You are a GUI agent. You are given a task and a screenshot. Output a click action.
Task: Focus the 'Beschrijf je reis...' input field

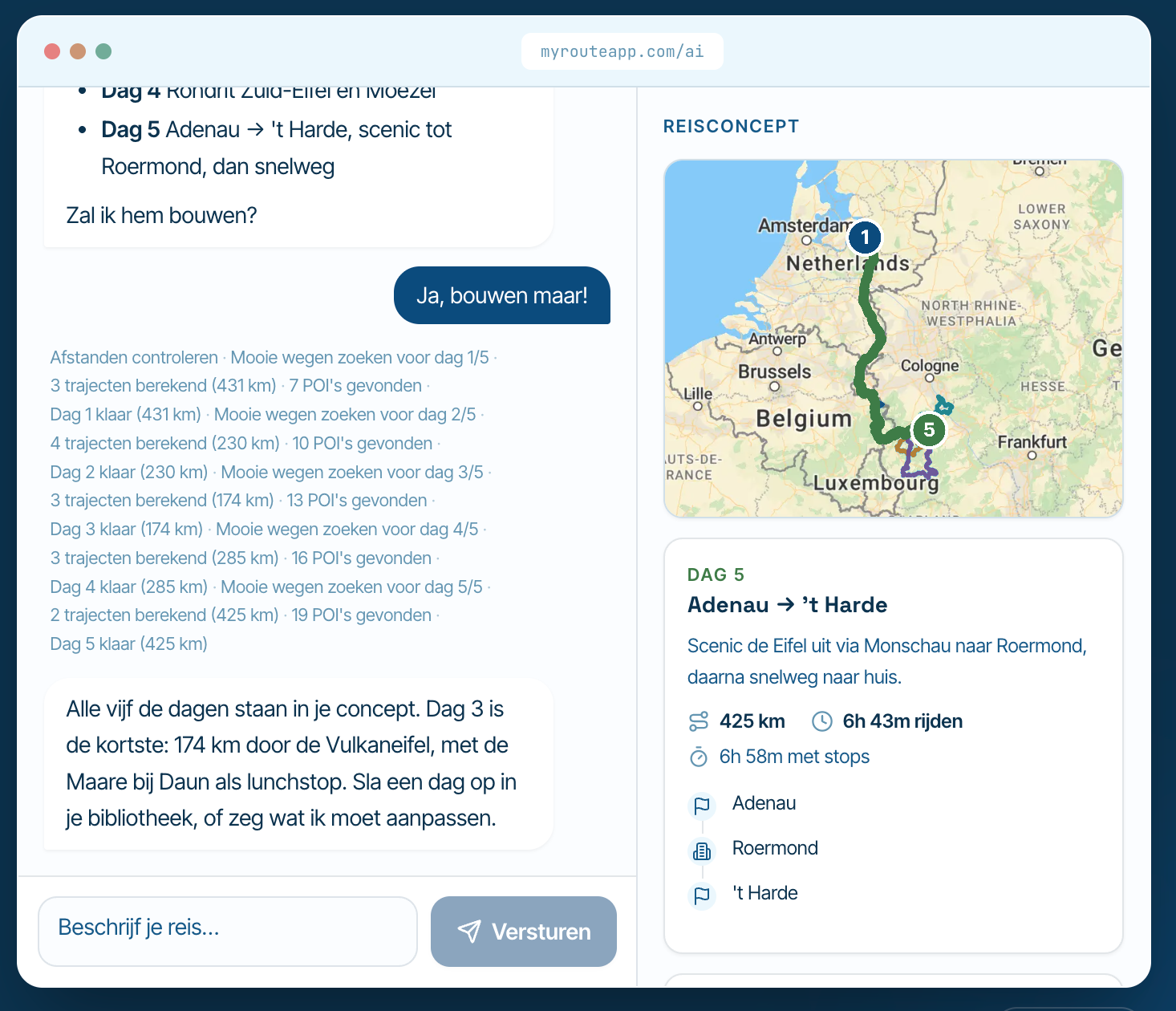click(x=228, y=932)
